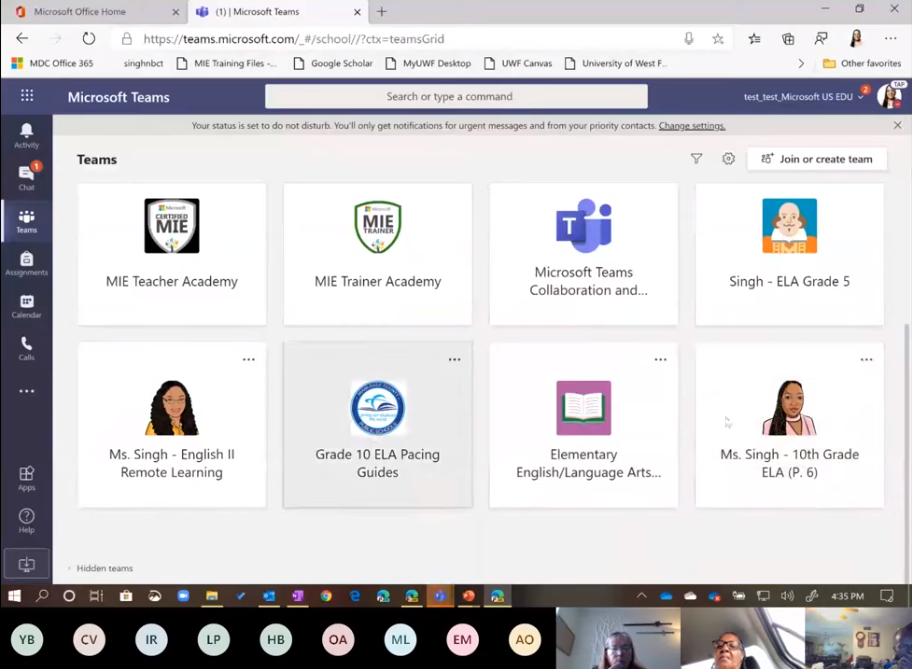Dismiss the do not disturb banner
This screenshot has height=669, width=912.
pos(897,125)
